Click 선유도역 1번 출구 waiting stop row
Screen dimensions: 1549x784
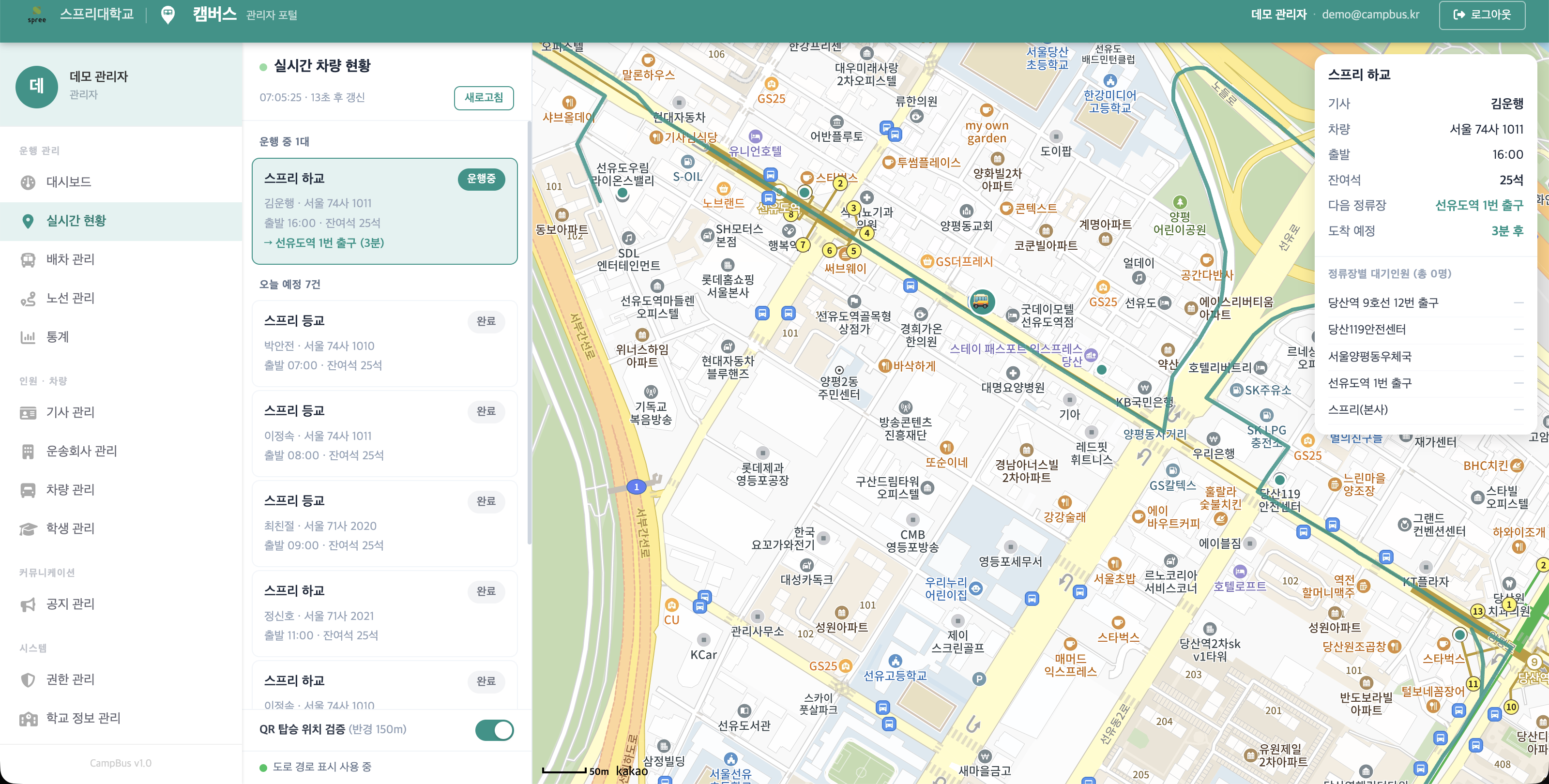(x=1426, y=383)
